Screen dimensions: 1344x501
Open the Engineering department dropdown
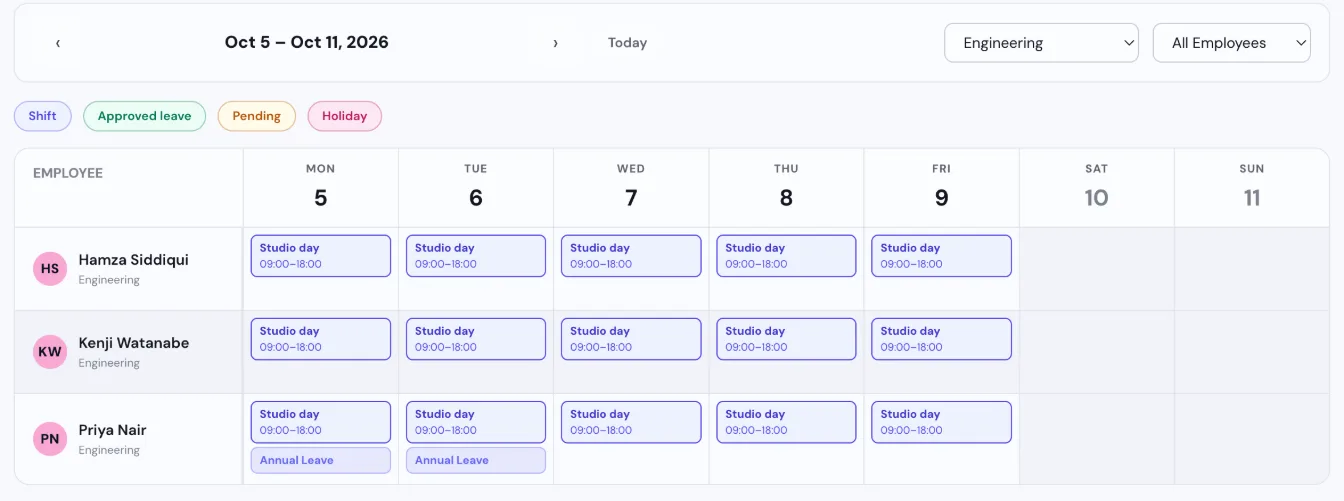click(x=1041, y=43)
